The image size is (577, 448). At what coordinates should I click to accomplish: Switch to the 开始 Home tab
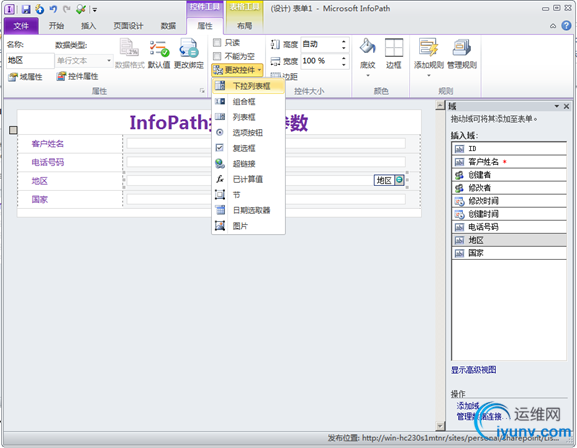click(56, 25)
